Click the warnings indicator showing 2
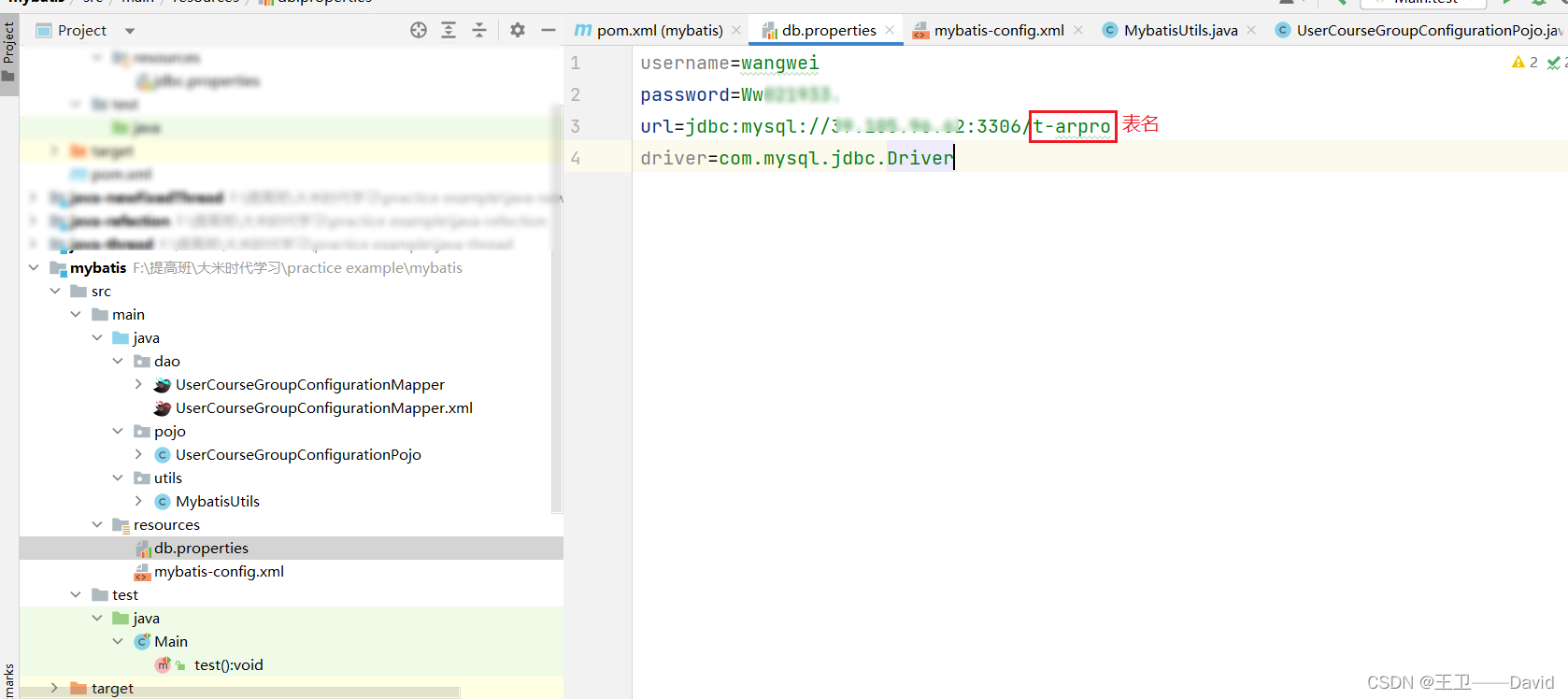1568x699 pixels. [1525, 62]
